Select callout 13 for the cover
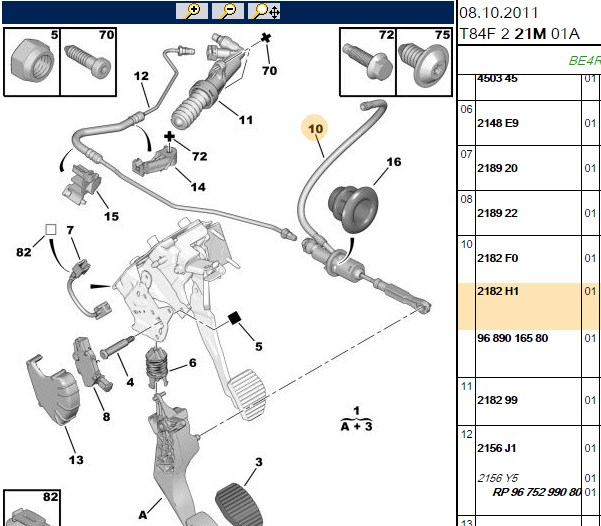The height and width of the screenshot is (526, 601). click(x=76, y=460)
